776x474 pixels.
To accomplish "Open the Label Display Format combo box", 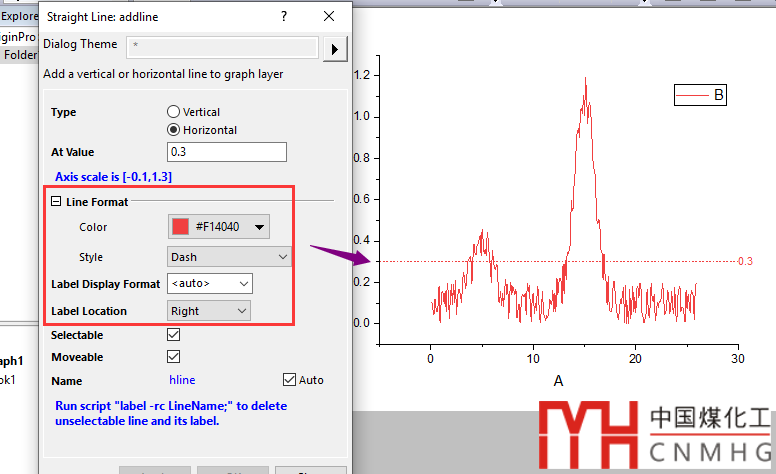I will coord(209,284).
